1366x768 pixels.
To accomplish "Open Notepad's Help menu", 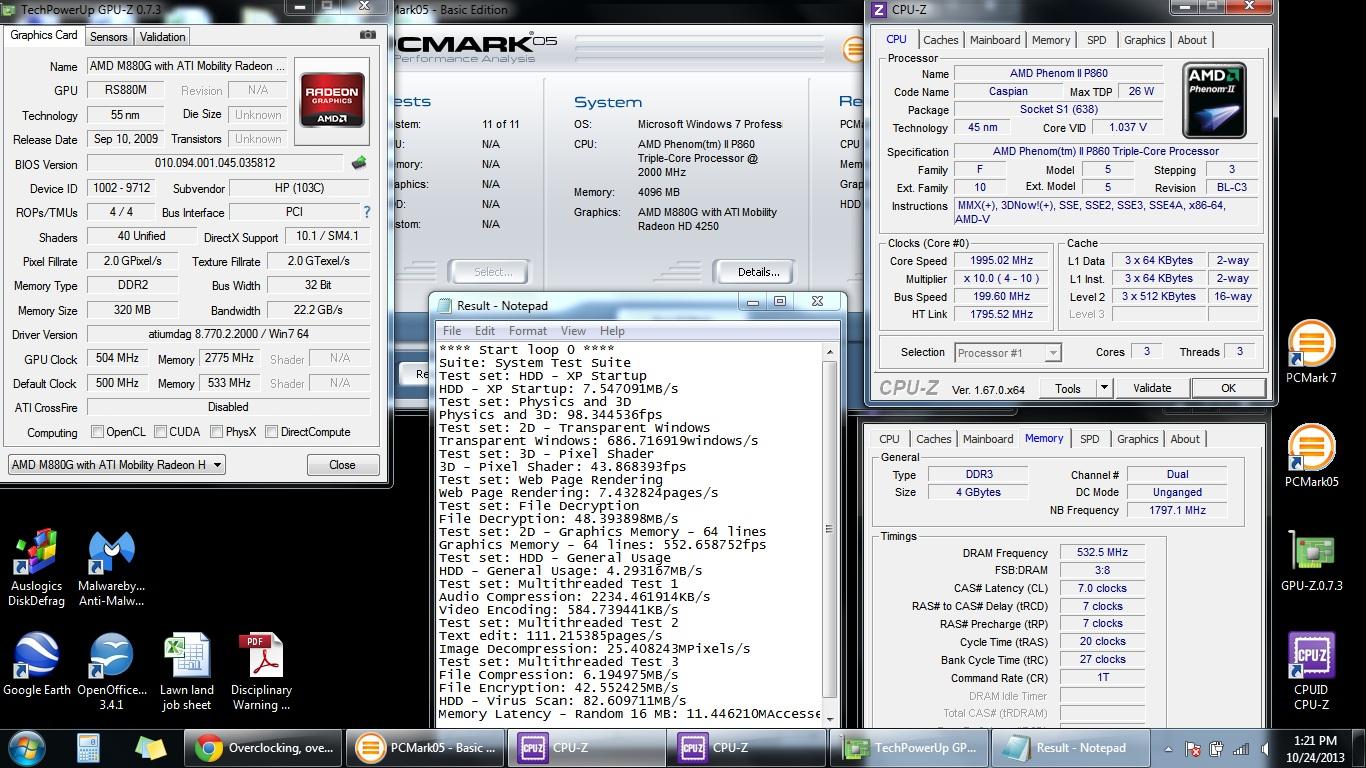I will pos(612,331).
